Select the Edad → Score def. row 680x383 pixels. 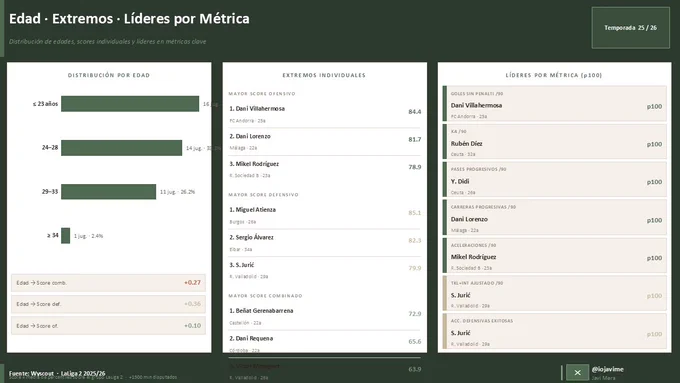pos(108,304)
